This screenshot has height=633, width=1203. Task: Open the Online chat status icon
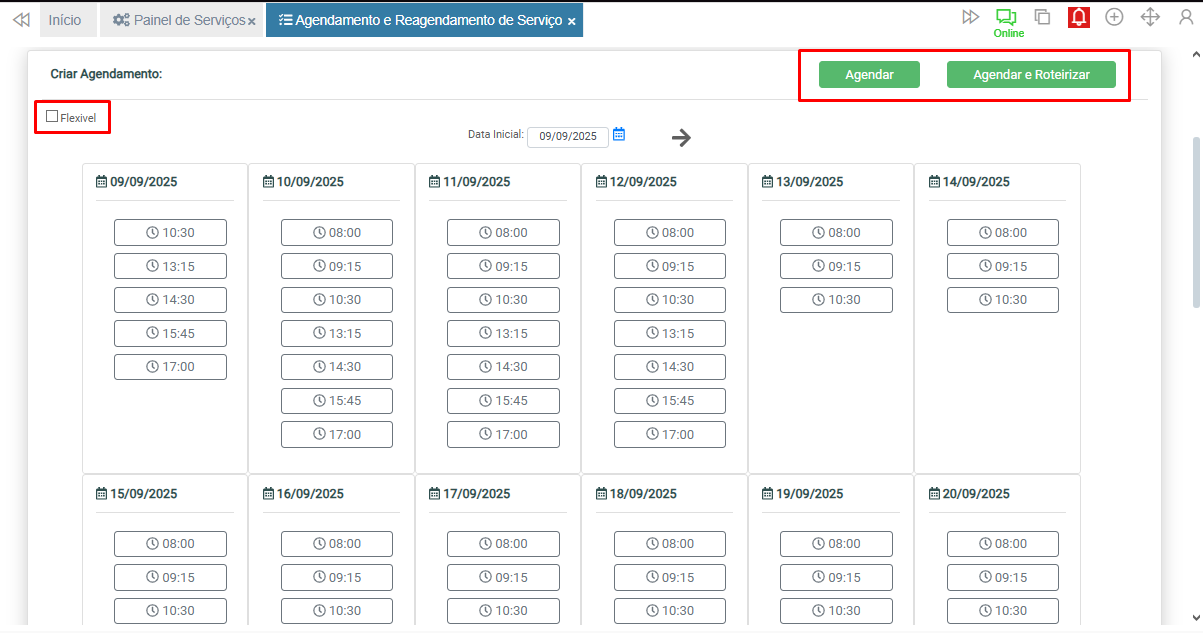coord(1006,17)
